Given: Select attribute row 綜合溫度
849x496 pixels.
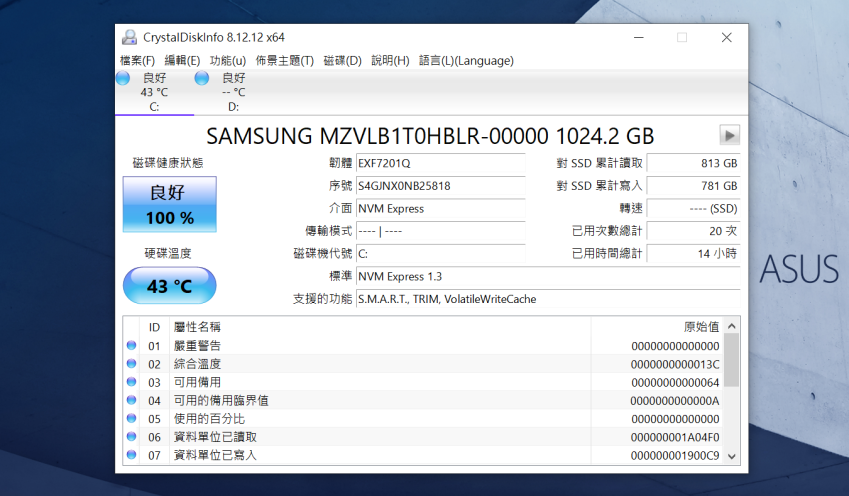Looking at the screenshot, I should point(423,364).
